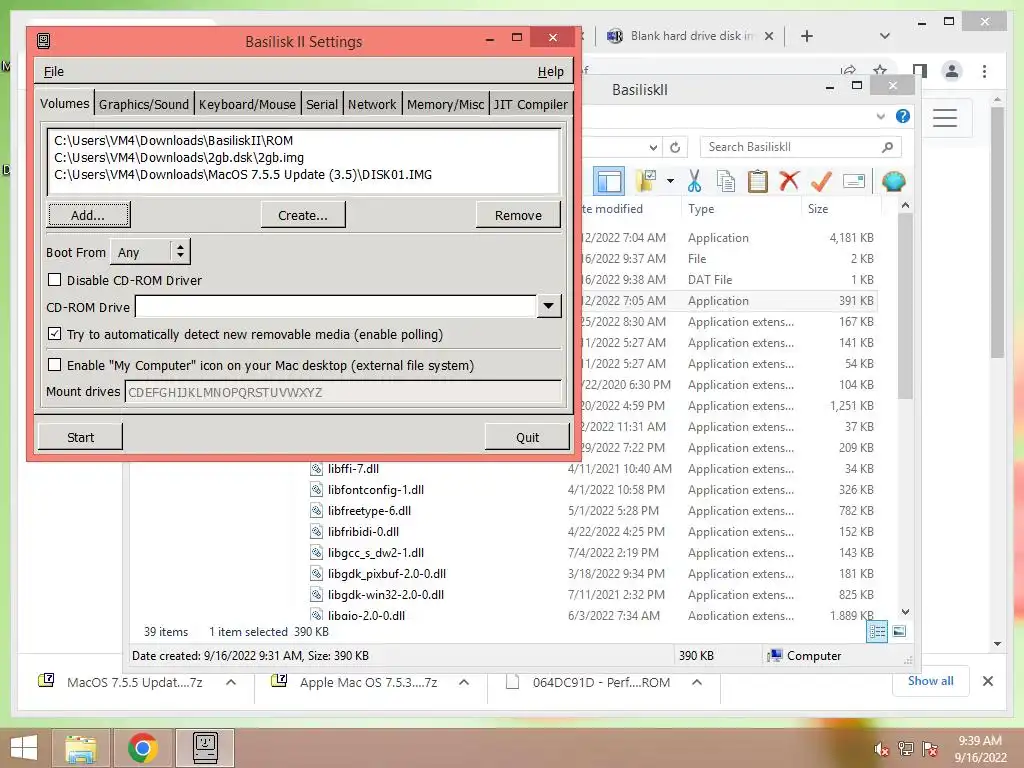Enable the Disable CD-ROM Driver checkbox
This screenshot has height=768, width=1024.
click(x=55, y=280)
